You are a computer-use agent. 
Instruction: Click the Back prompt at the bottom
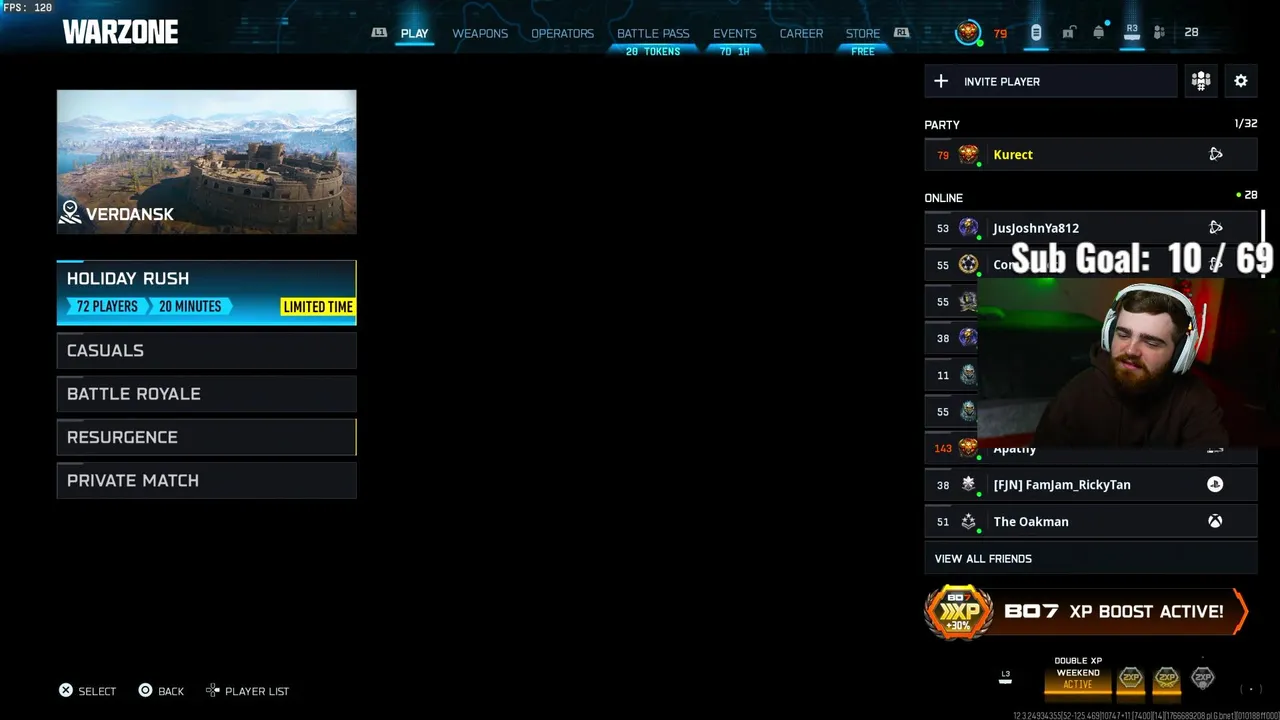161,690
